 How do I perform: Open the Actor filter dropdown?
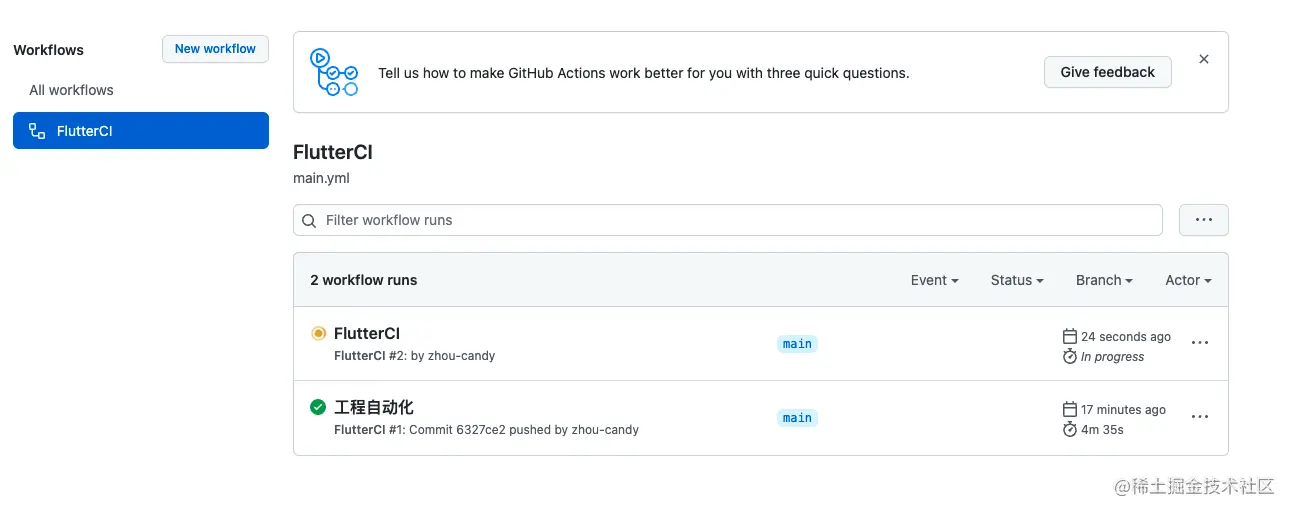1188,280
